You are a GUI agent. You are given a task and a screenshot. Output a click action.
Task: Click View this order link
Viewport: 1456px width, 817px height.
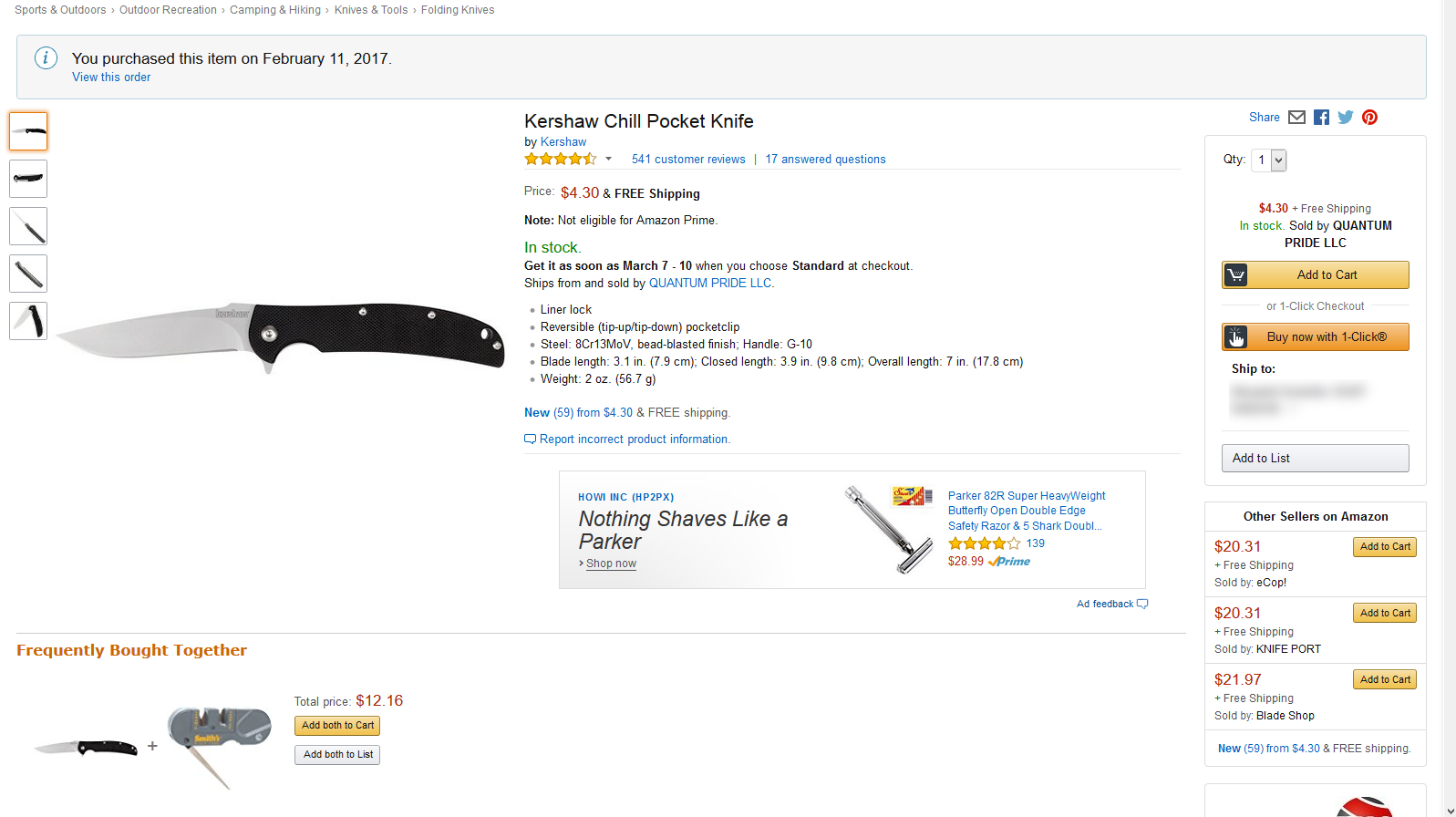111,78
